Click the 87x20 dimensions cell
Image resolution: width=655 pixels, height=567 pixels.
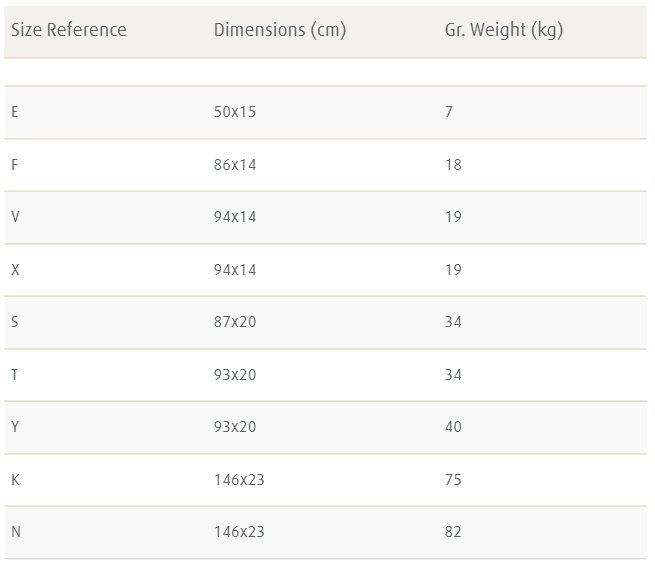click(x=235, y=322)
